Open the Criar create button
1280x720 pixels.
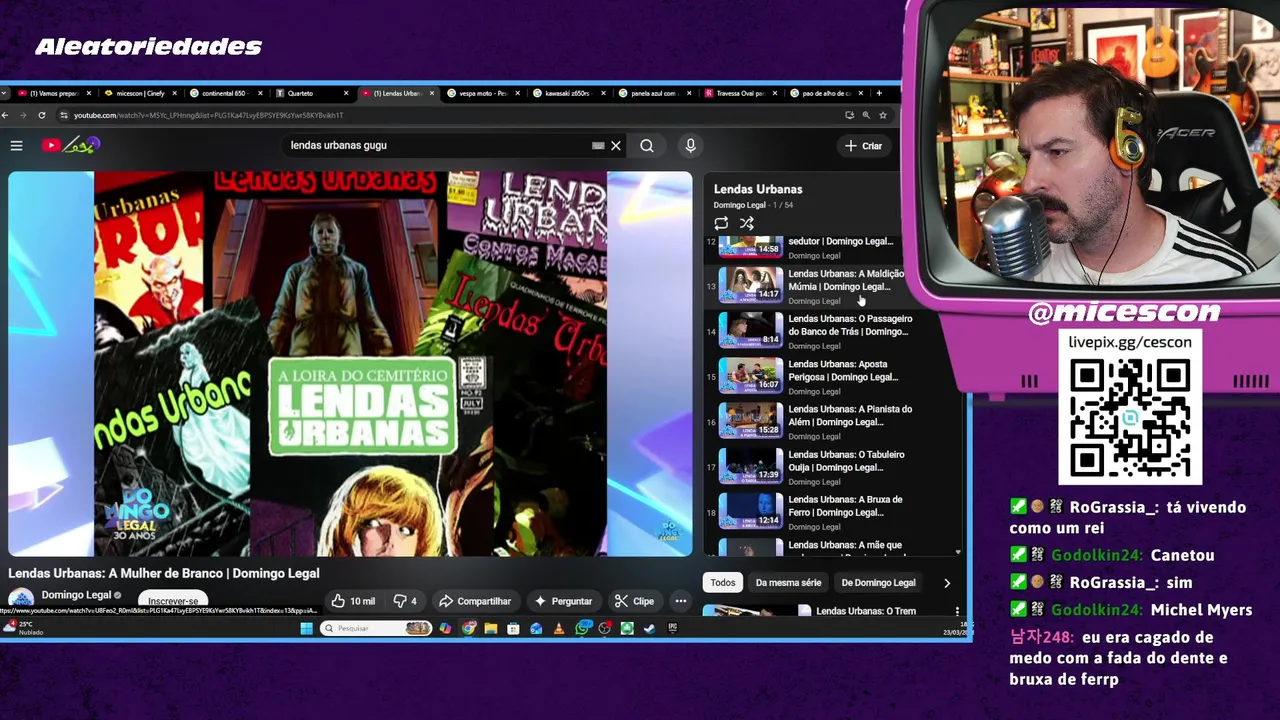click(863, 146)
